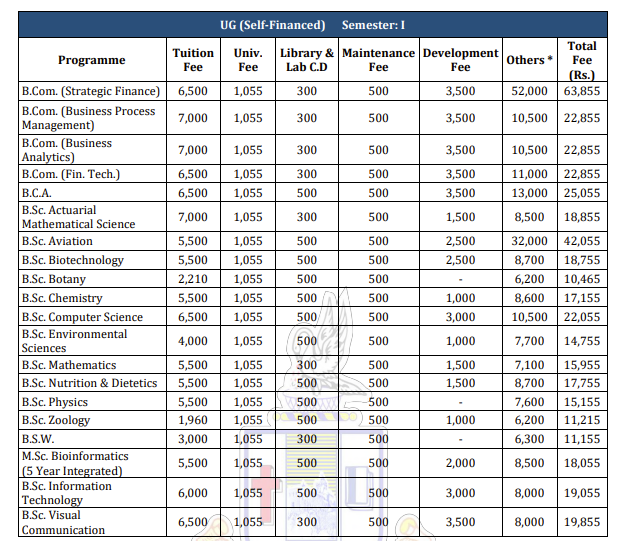Select the Maintenance Fee column header
The width and height of the screenshot is (619, 541).
tap(378, 60)
